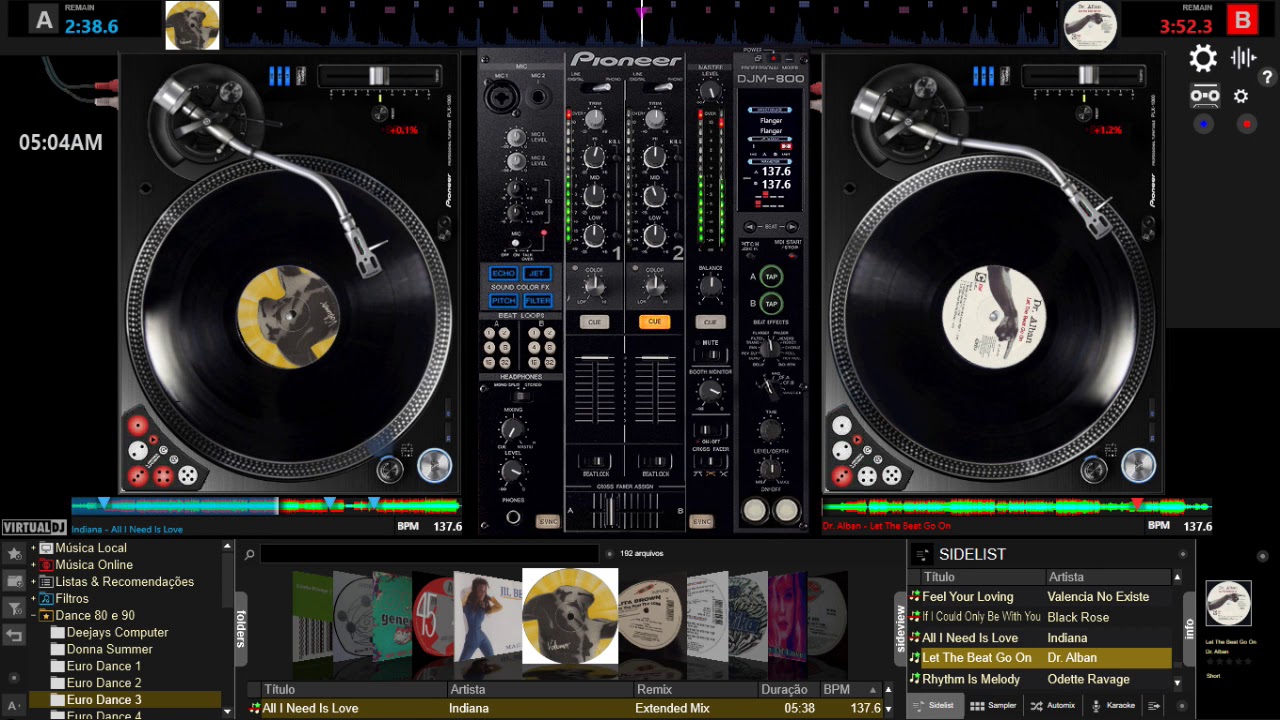Viewport: 1280px width, 720px height.
Task: Click deck A pitch slider on turntable
Action: [380, 75]
